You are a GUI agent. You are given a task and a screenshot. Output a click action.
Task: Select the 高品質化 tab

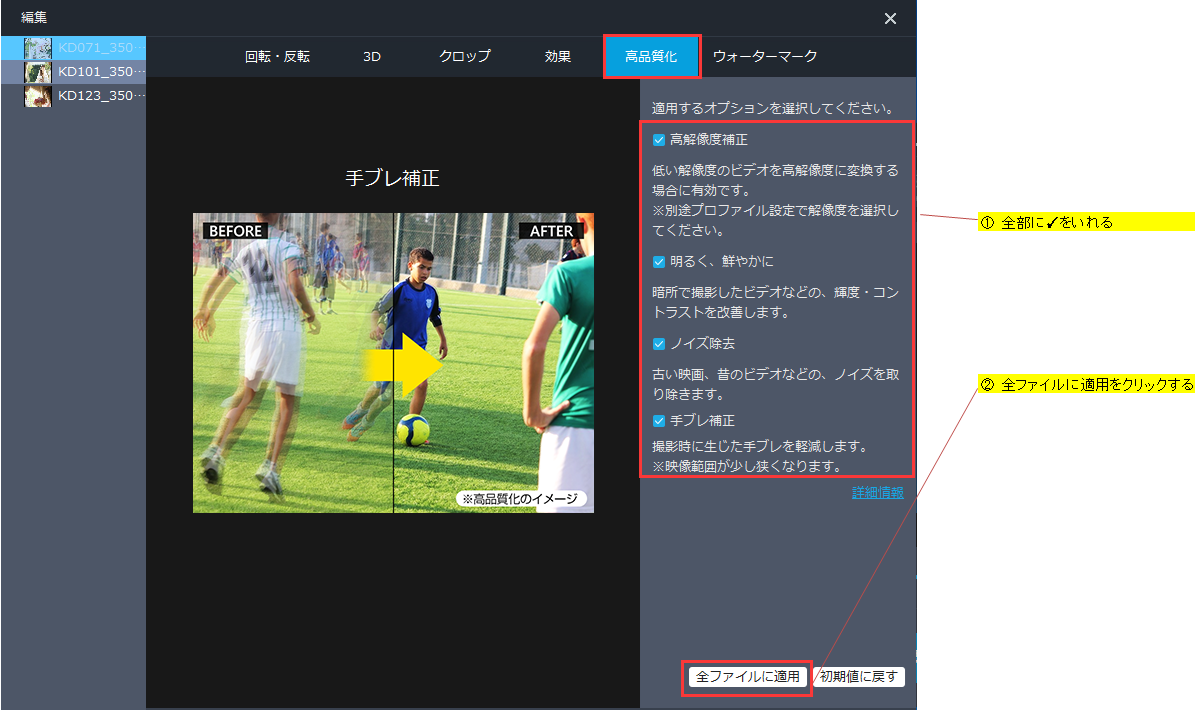tap(651, 57)
